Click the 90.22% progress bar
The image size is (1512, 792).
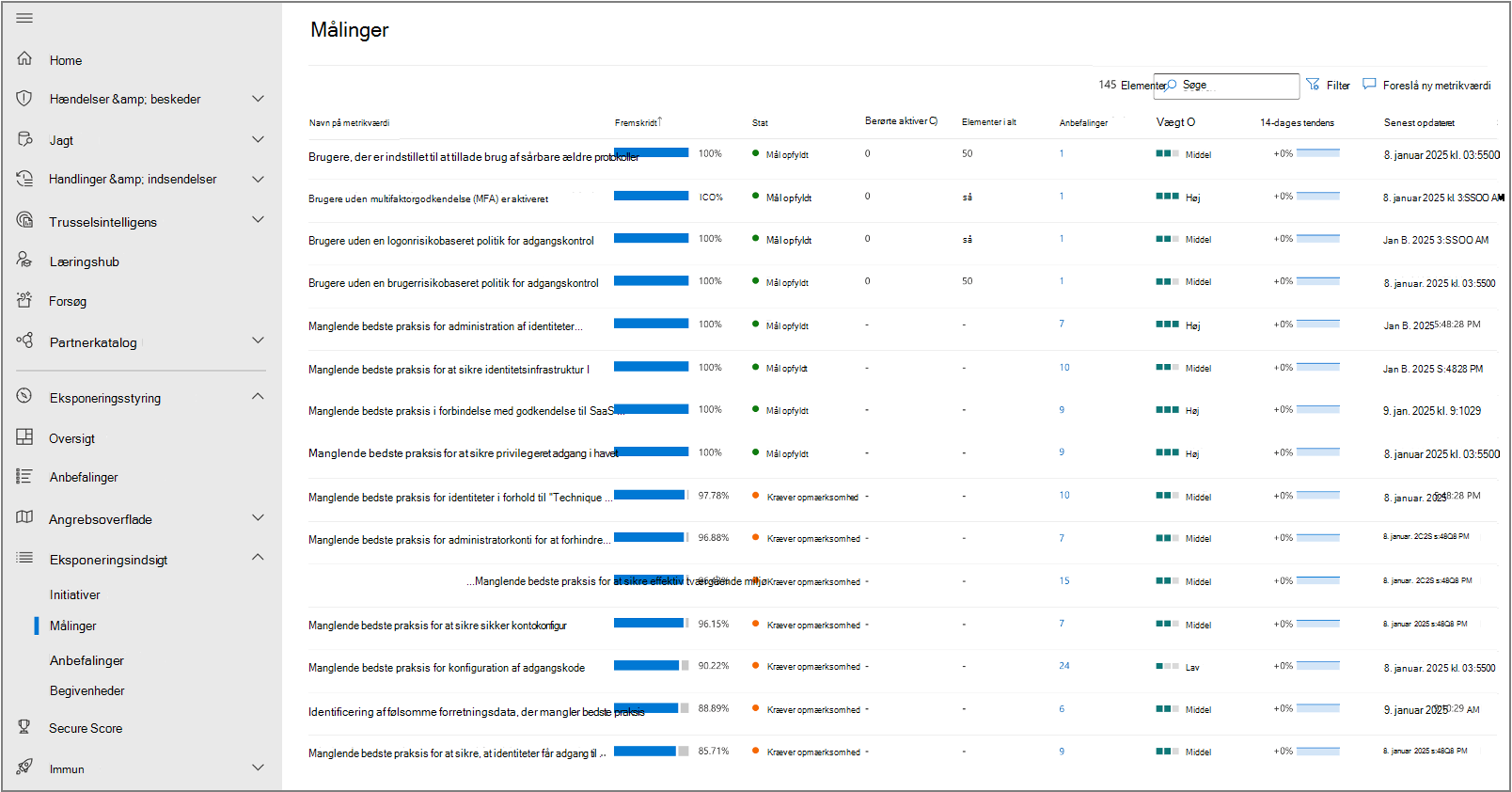pos(652,665)
